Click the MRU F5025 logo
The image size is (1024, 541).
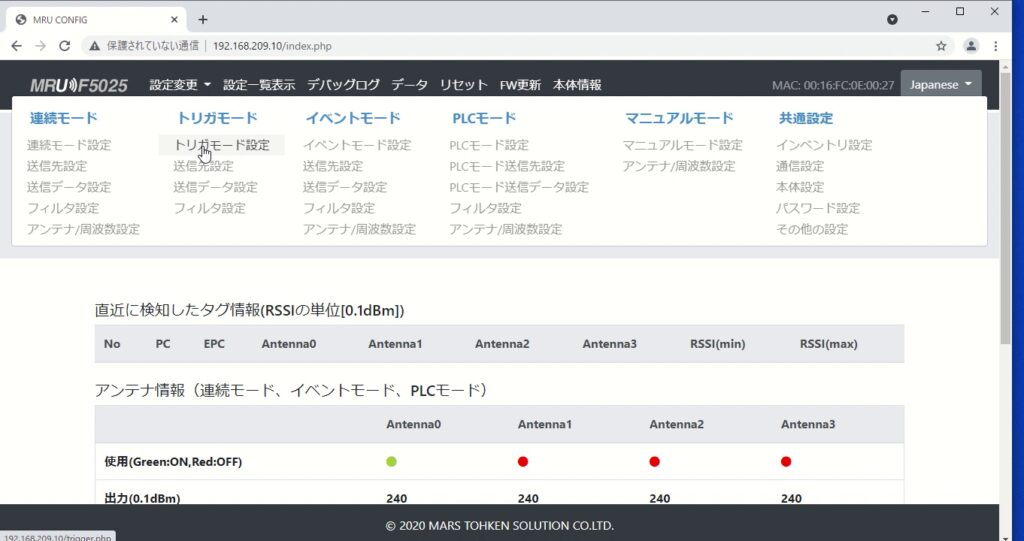79,85
